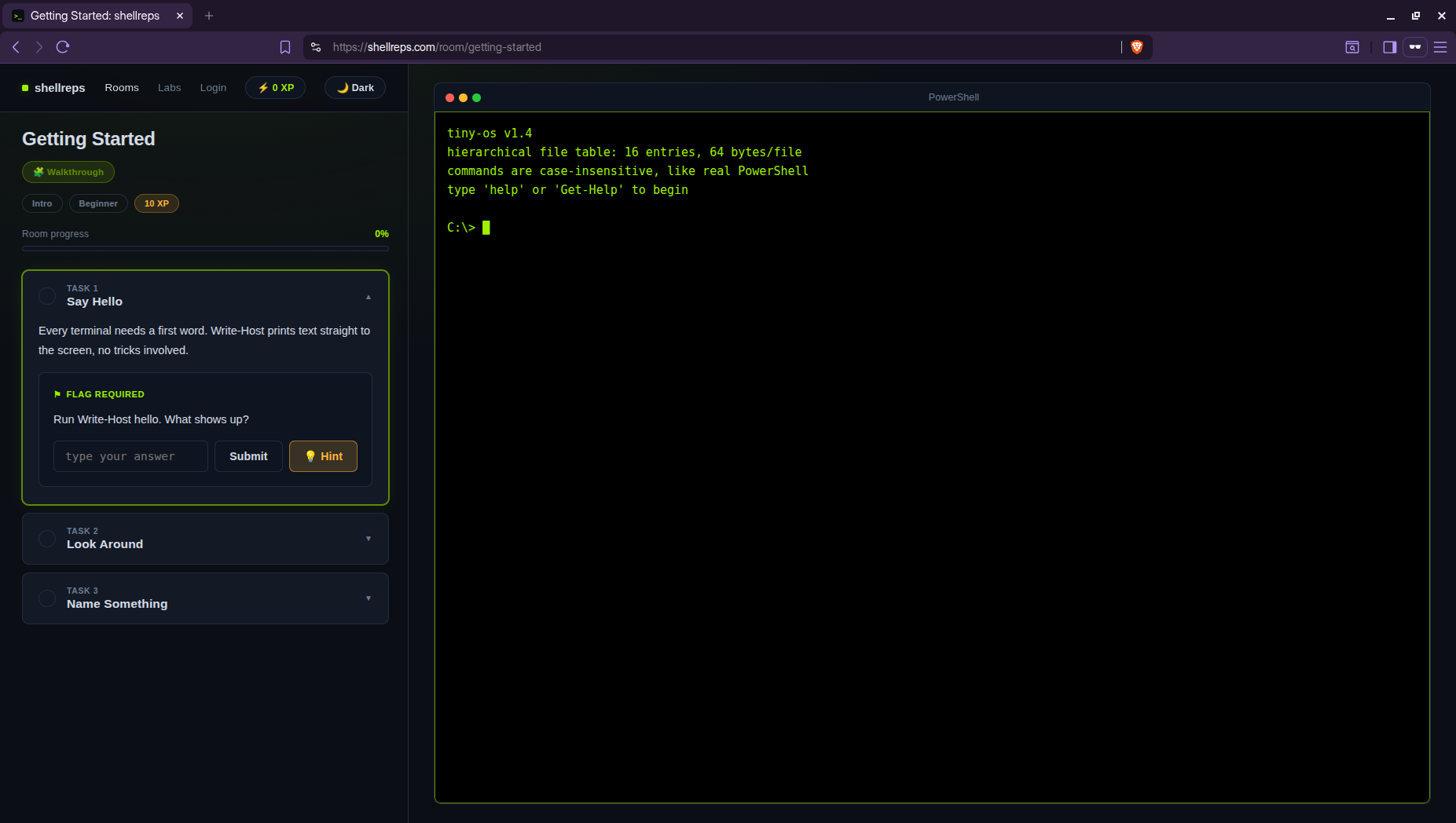Viewport: 1456px width, 823px height.
Task: Reload the page with the refresh icon
Action: pyautogui.click(x=63, y=47)
